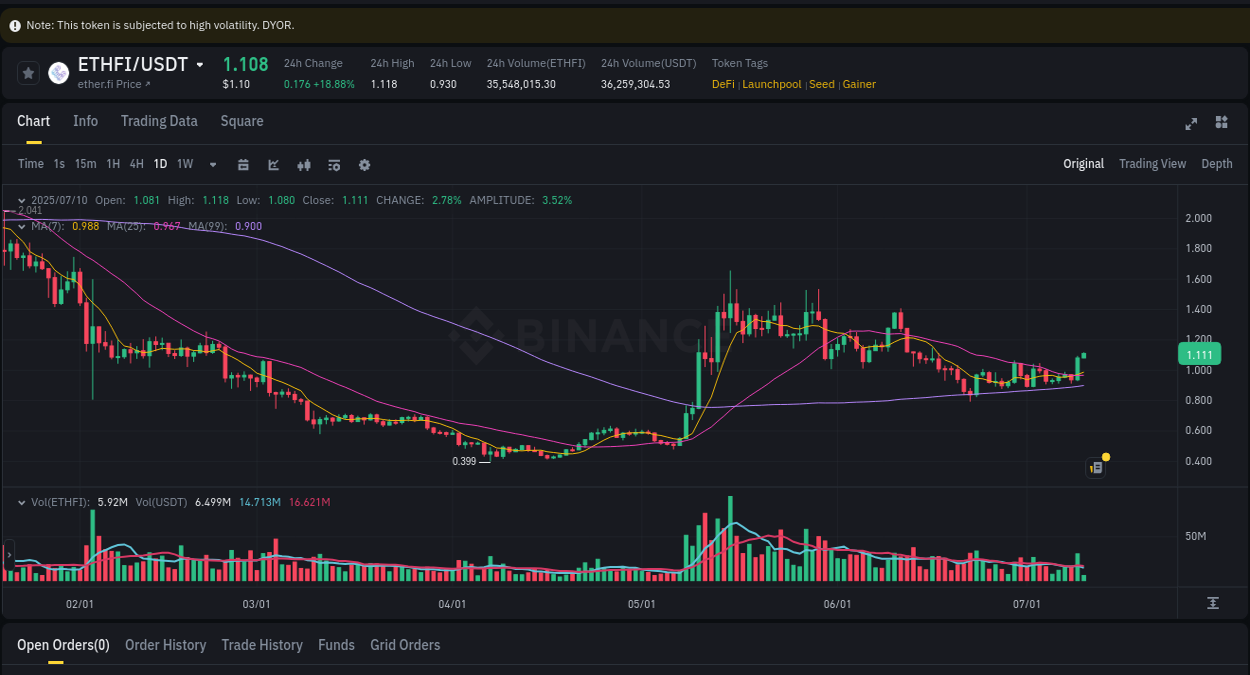Image resolution: width=1250 pixels, height=675 pixels.
Task: Open the chart layout grid icon
Action: [x=1221, y=123]
